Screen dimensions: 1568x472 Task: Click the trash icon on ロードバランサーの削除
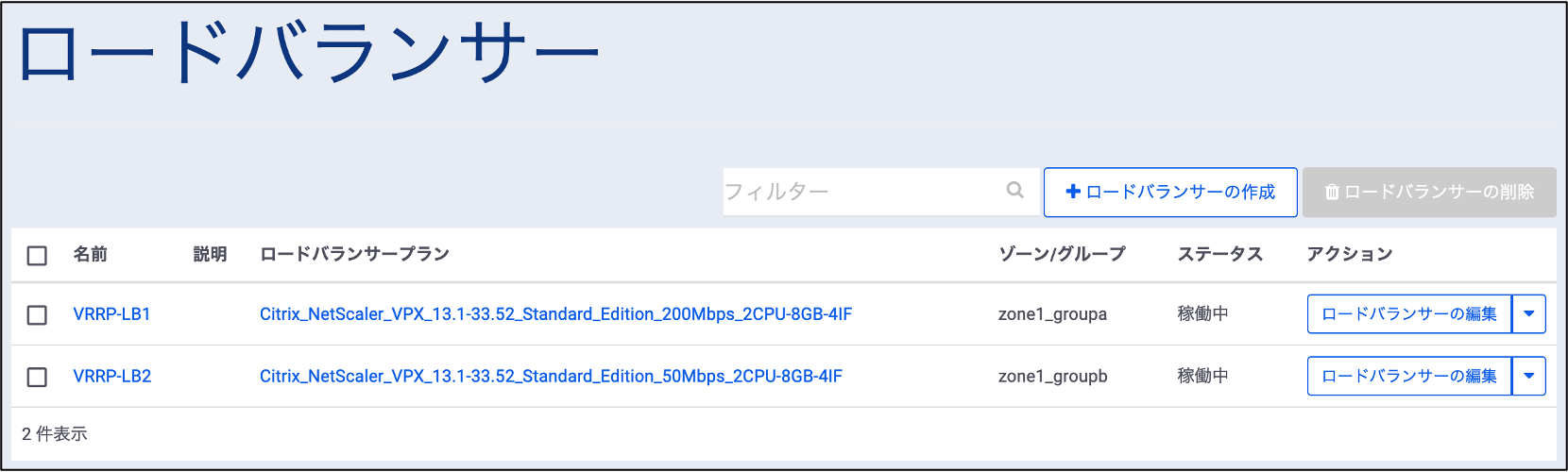pyautogui.click(x=1332, y=192)
